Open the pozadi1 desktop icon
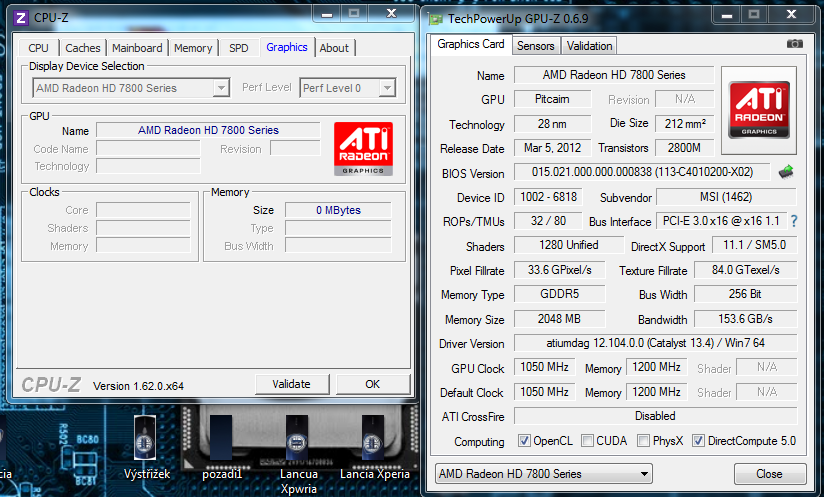This screenshot has width=824, height=497. point(221,447)
